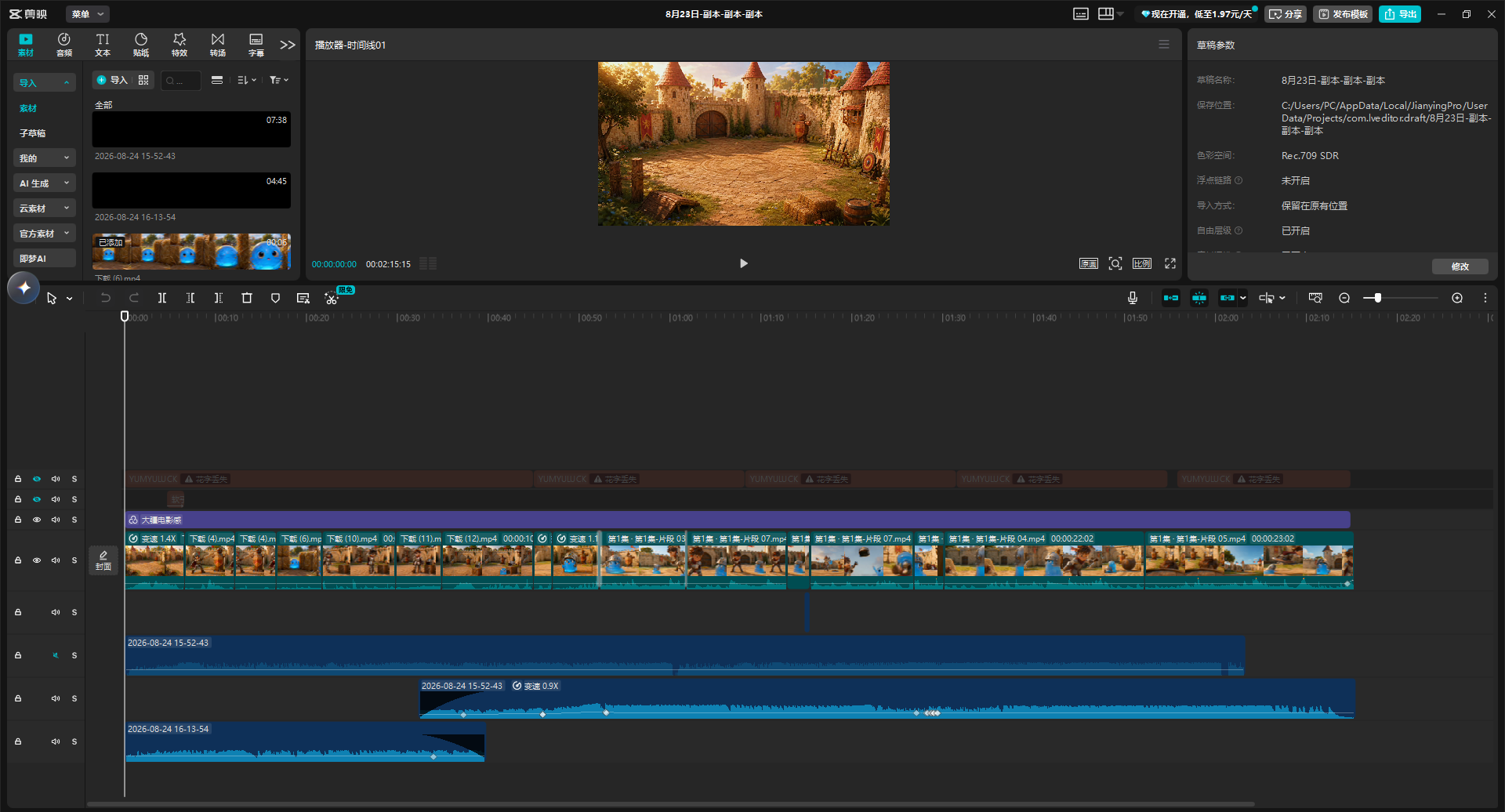This screenshot has width=1505, height=812.
Task: Click the timeline fit ruler zoom icon
Action: (1315, 298)
